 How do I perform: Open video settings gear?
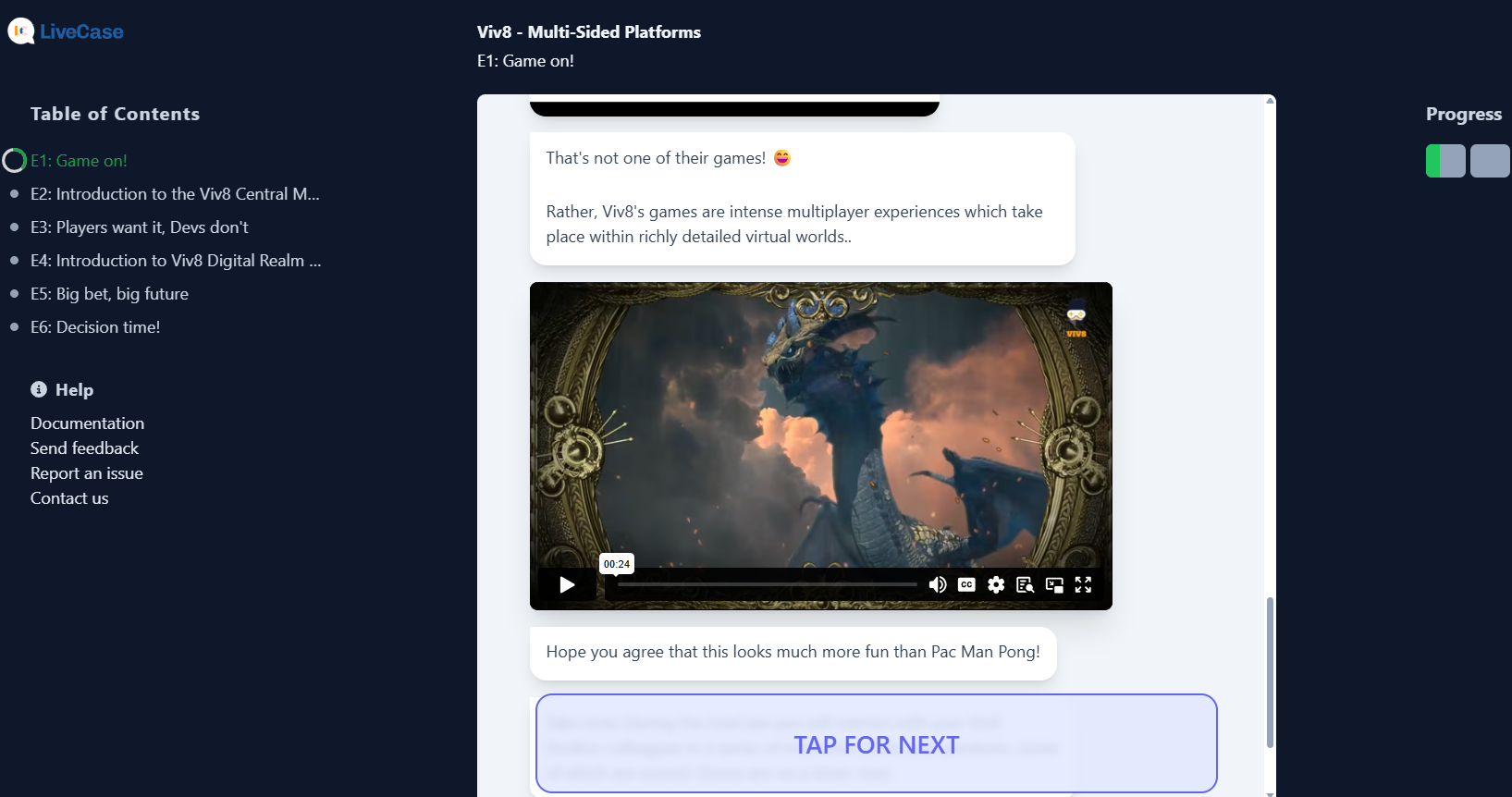[996, 584]
